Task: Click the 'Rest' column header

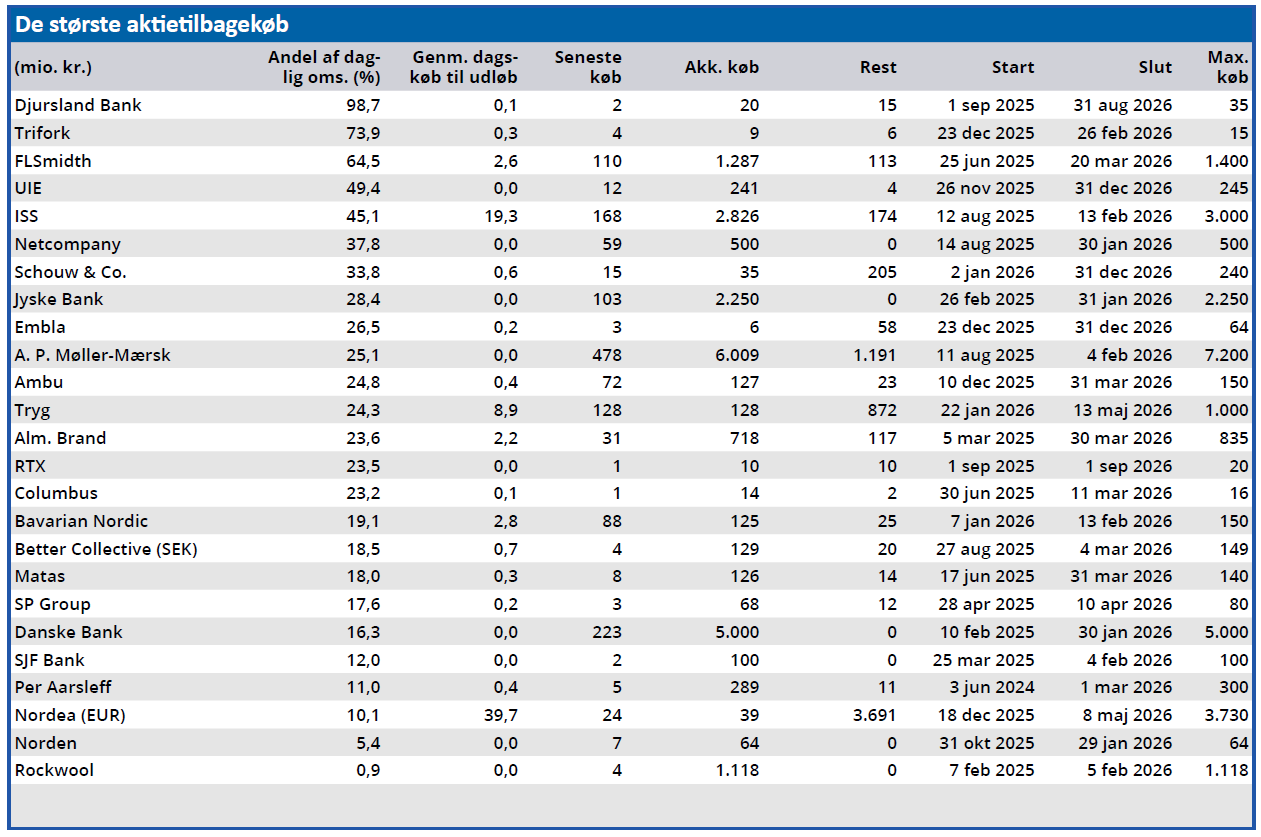Action: click(877, 68)
